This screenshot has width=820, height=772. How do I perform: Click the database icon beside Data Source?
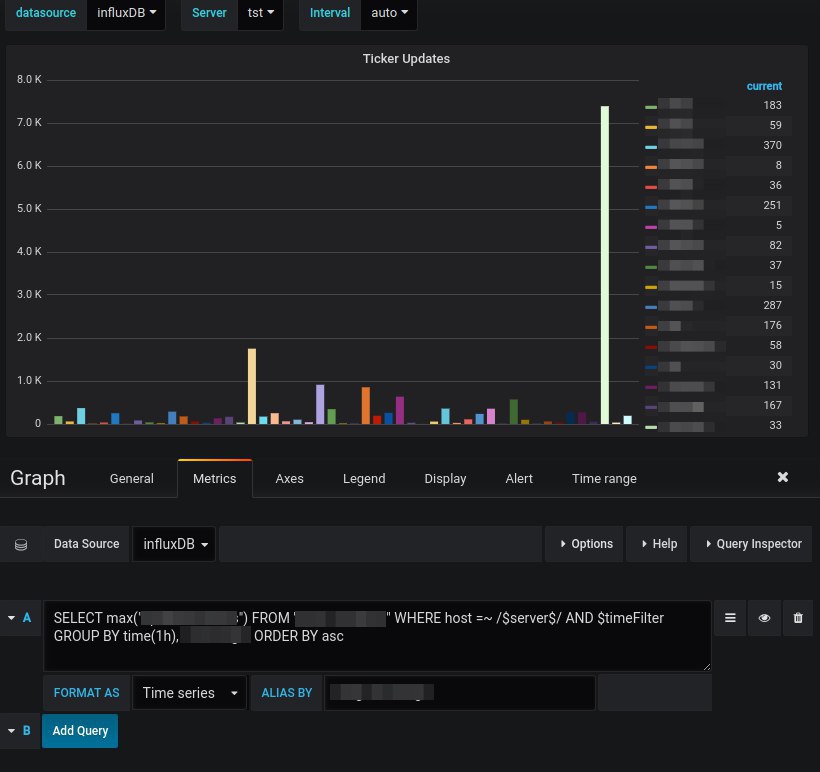(21, 544)
